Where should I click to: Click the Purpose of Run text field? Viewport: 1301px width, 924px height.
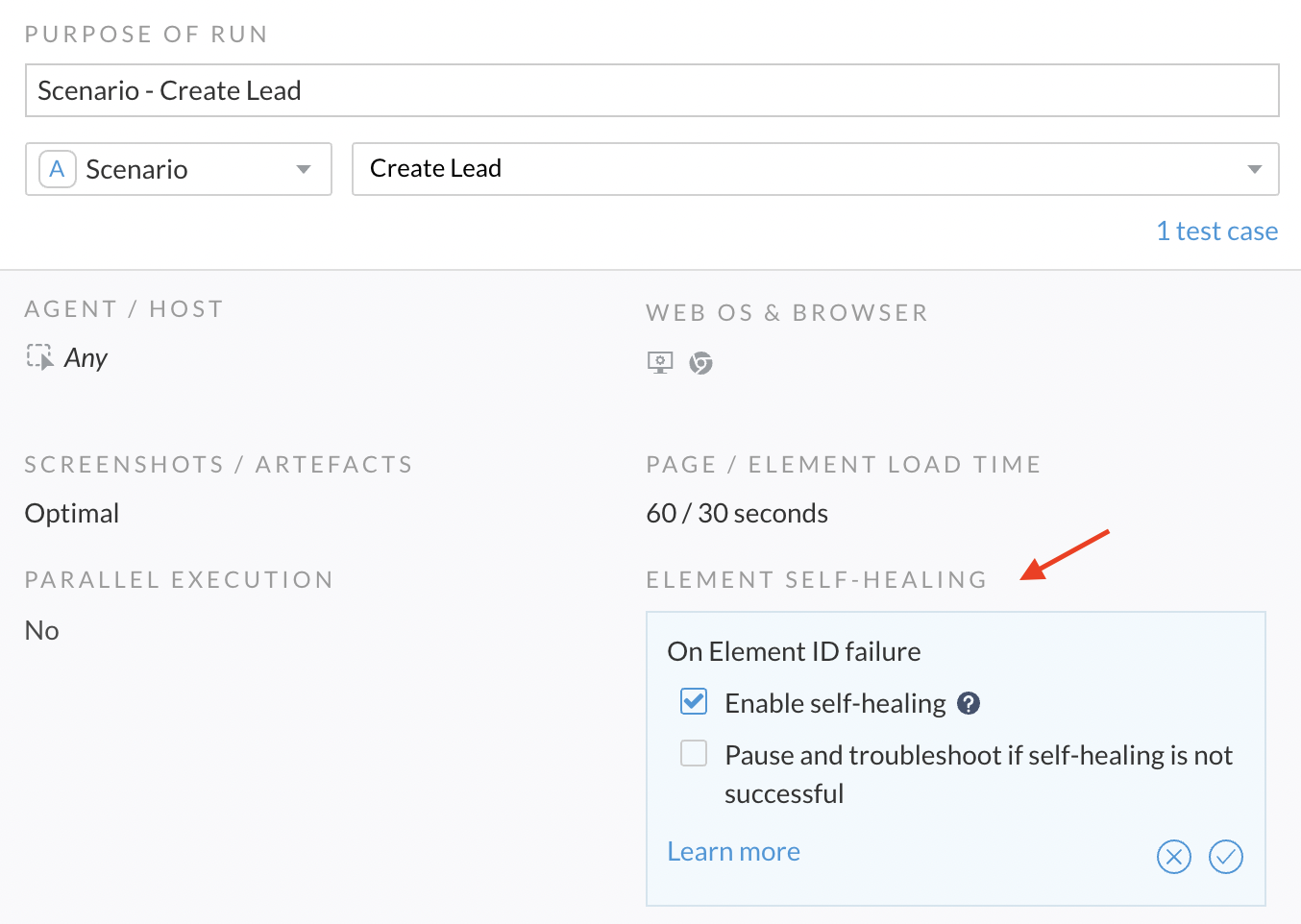click(x=652, y=90)
